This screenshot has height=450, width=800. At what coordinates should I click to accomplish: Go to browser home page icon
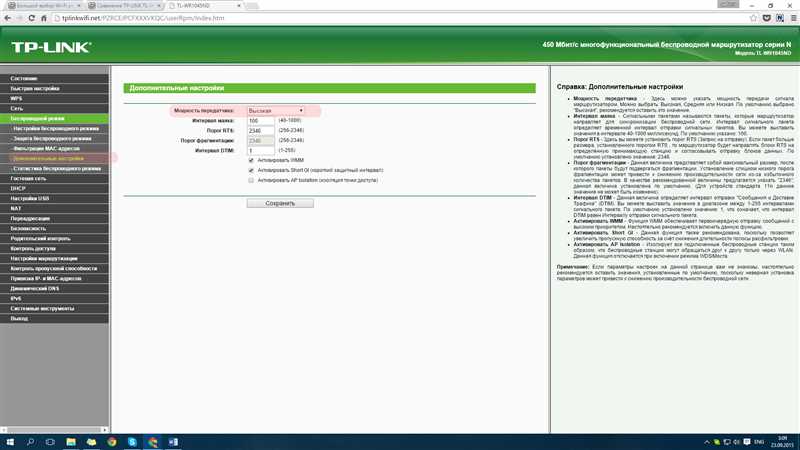coord(44,18)
